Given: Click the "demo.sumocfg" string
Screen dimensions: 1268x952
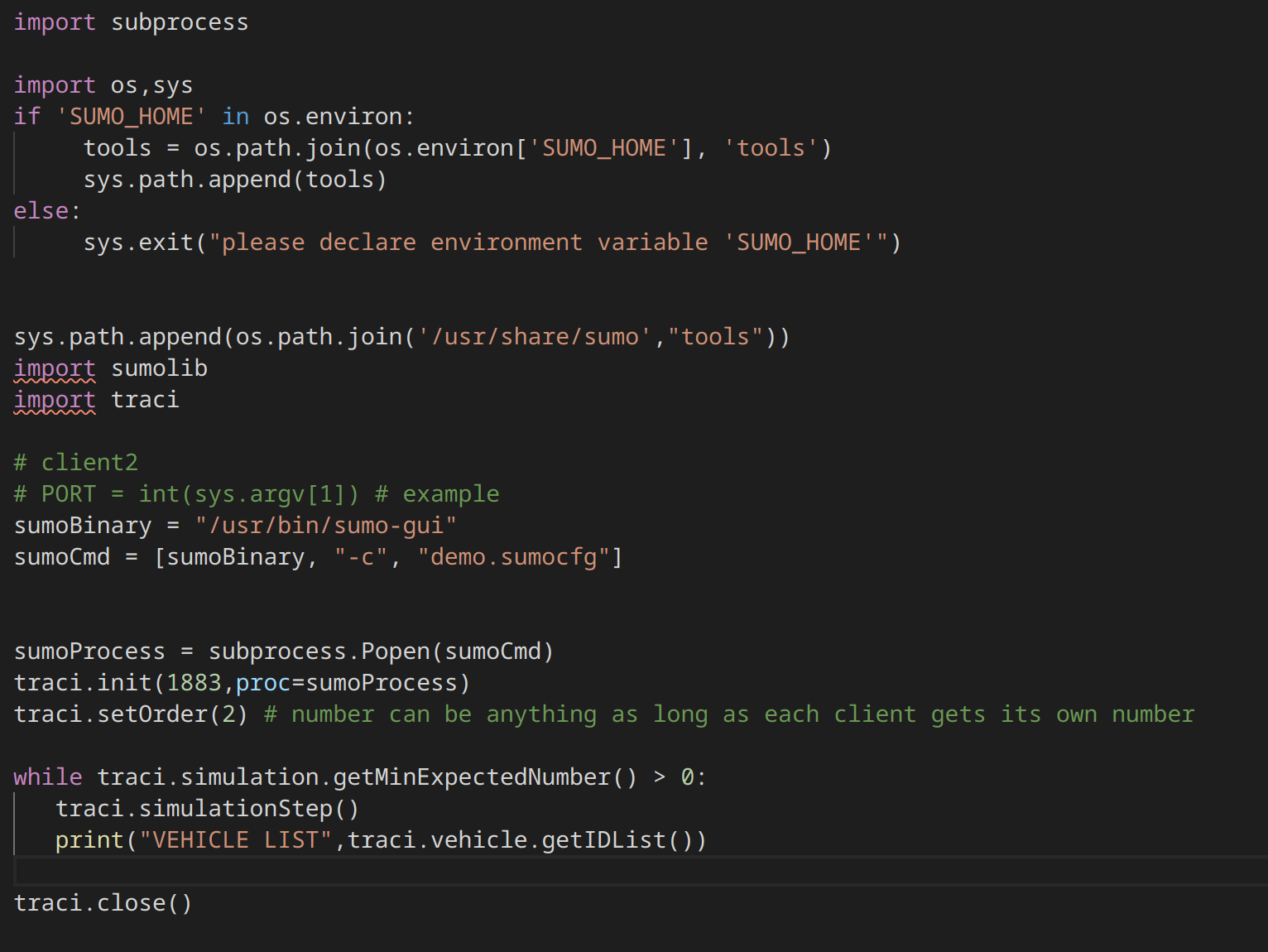Looking at the screenshot, I should tap(513, 557).
